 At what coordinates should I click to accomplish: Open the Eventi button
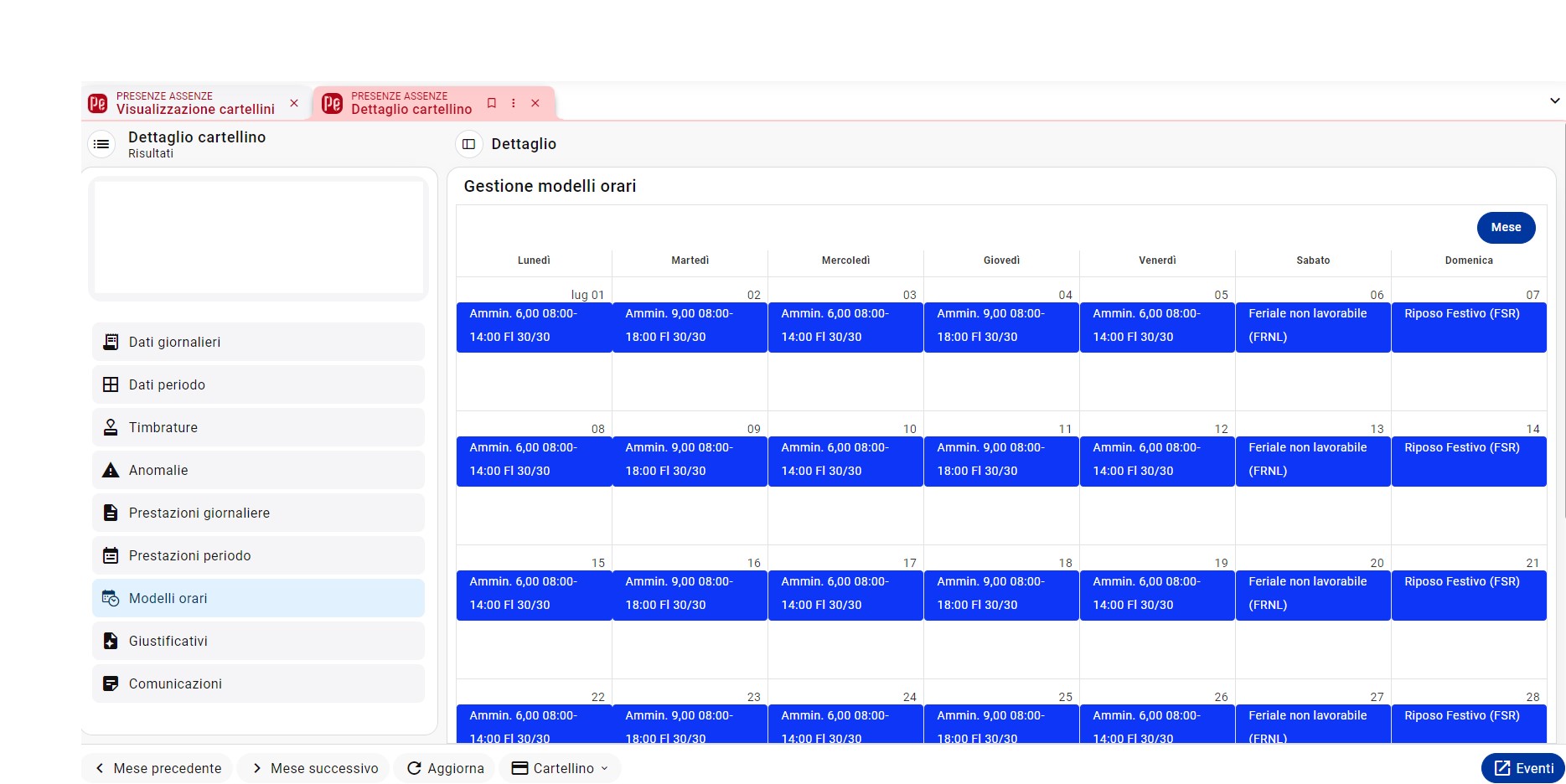click(1523, 768)
